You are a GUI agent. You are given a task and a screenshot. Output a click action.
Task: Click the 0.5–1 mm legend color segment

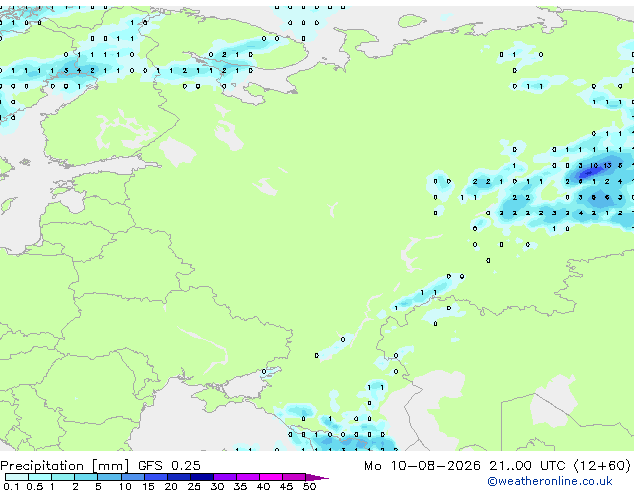pos(40,477)
